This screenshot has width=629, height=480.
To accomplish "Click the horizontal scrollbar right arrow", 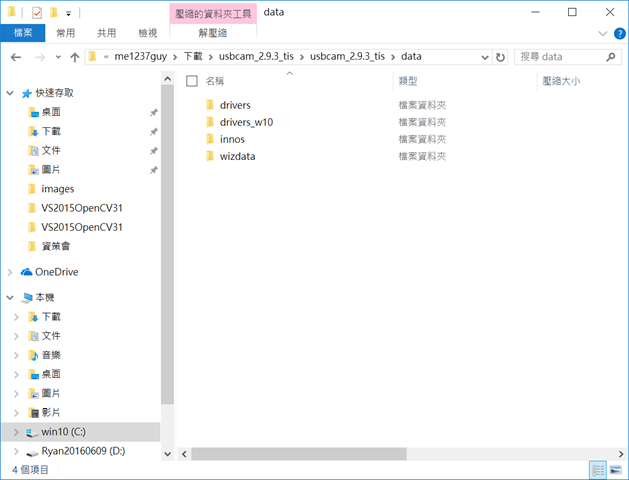I will [x=621, y=454].
